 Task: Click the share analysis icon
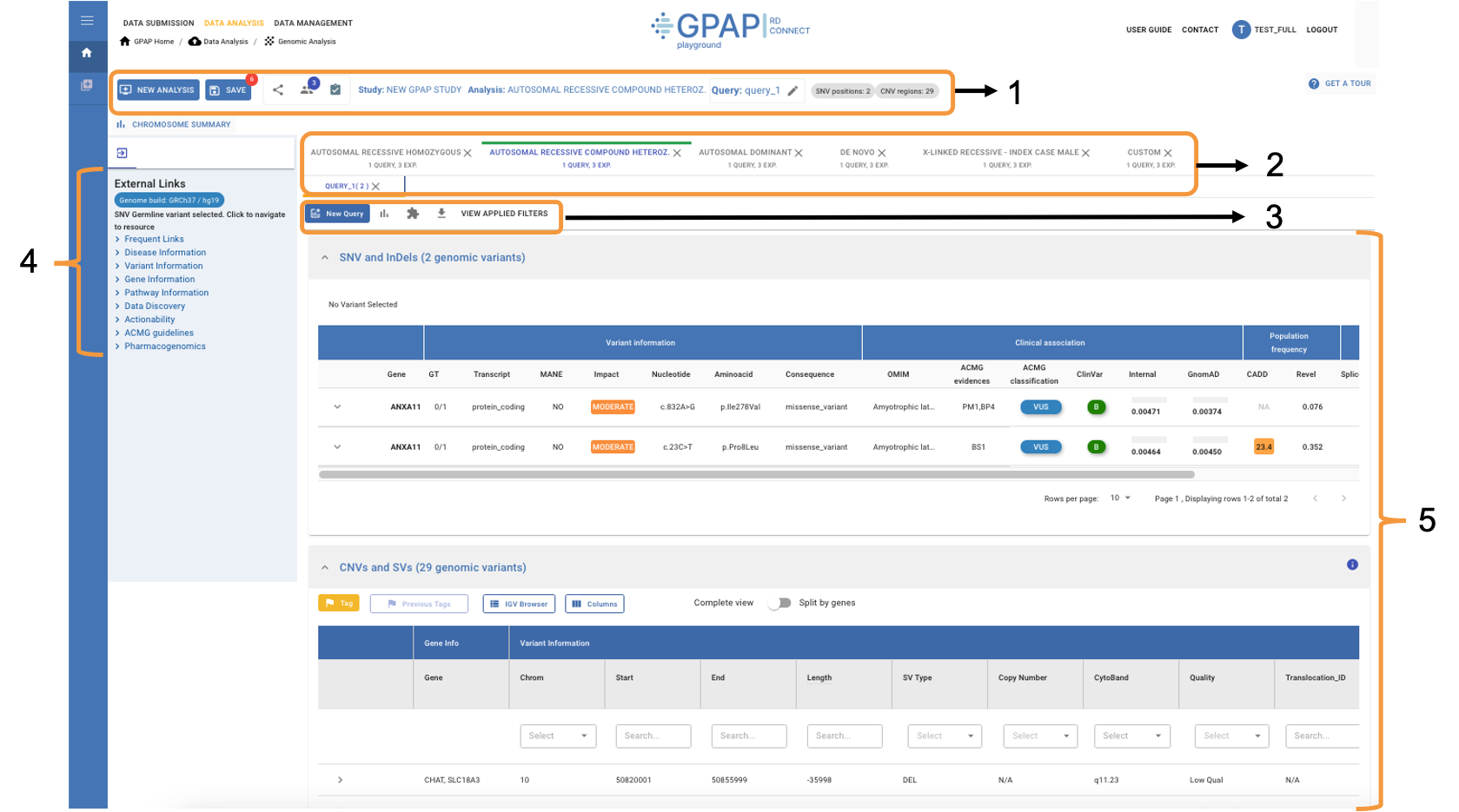click(x=278, y=89)
